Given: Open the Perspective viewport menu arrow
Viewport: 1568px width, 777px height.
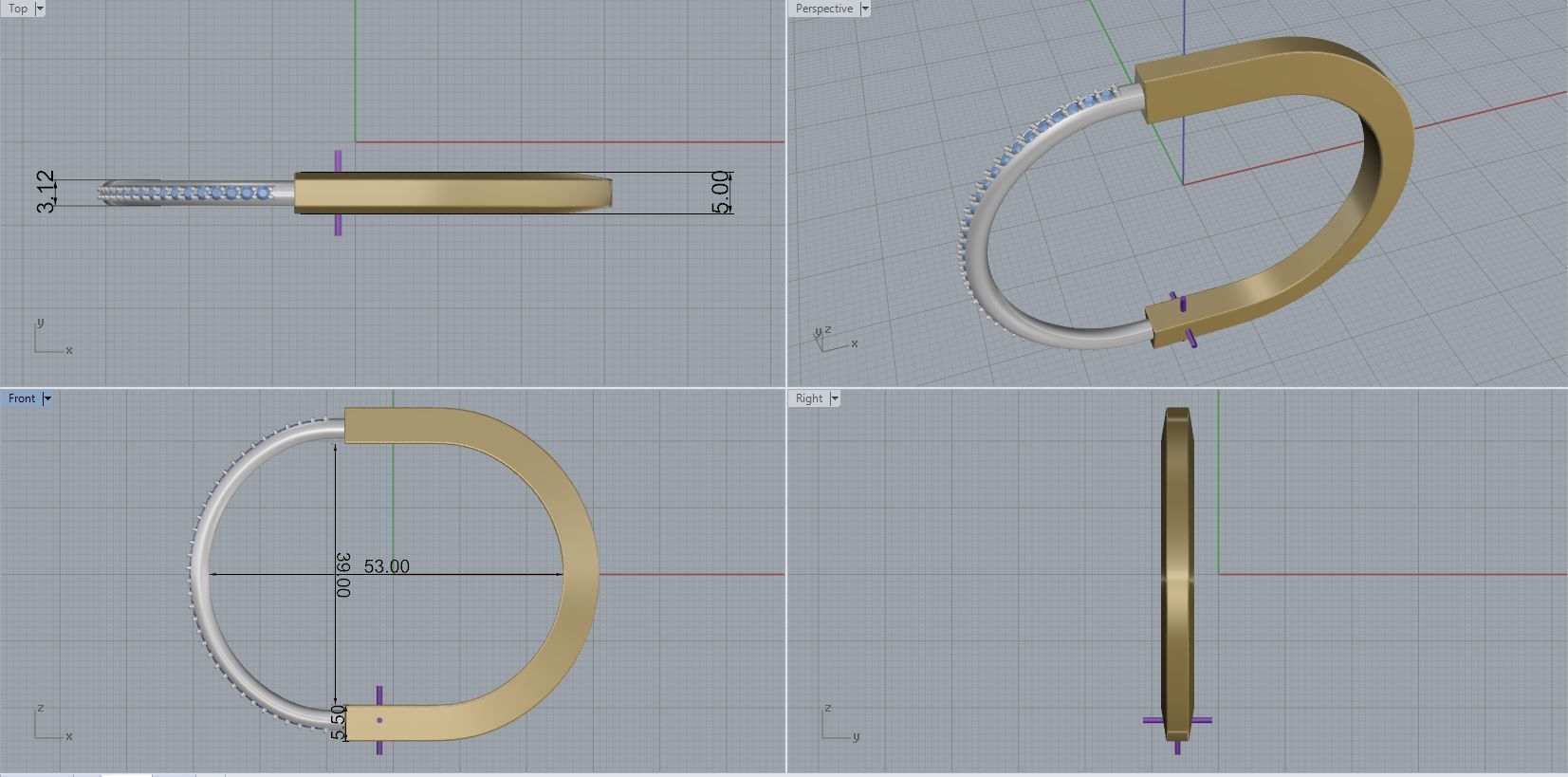Looking at the screenshot, I should 865,9.
